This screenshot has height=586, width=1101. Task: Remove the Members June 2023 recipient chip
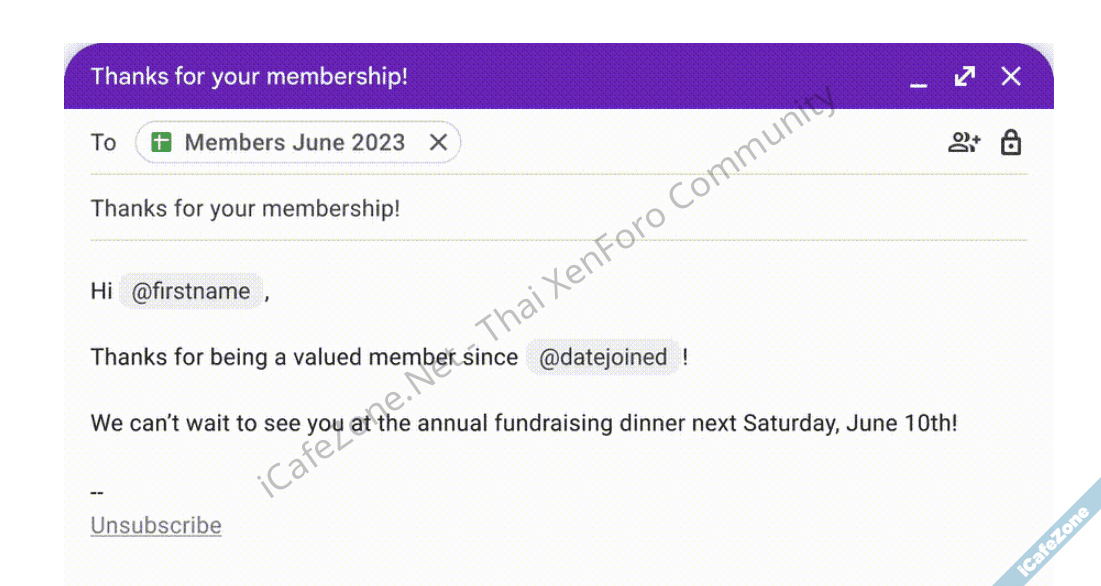coord(438,143)
